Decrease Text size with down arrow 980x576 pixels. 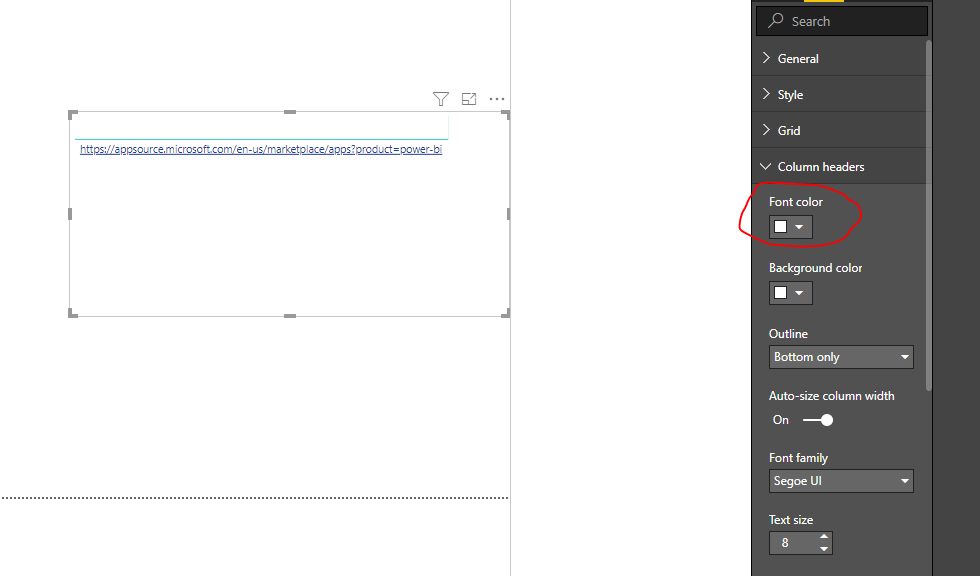(824, 549)
